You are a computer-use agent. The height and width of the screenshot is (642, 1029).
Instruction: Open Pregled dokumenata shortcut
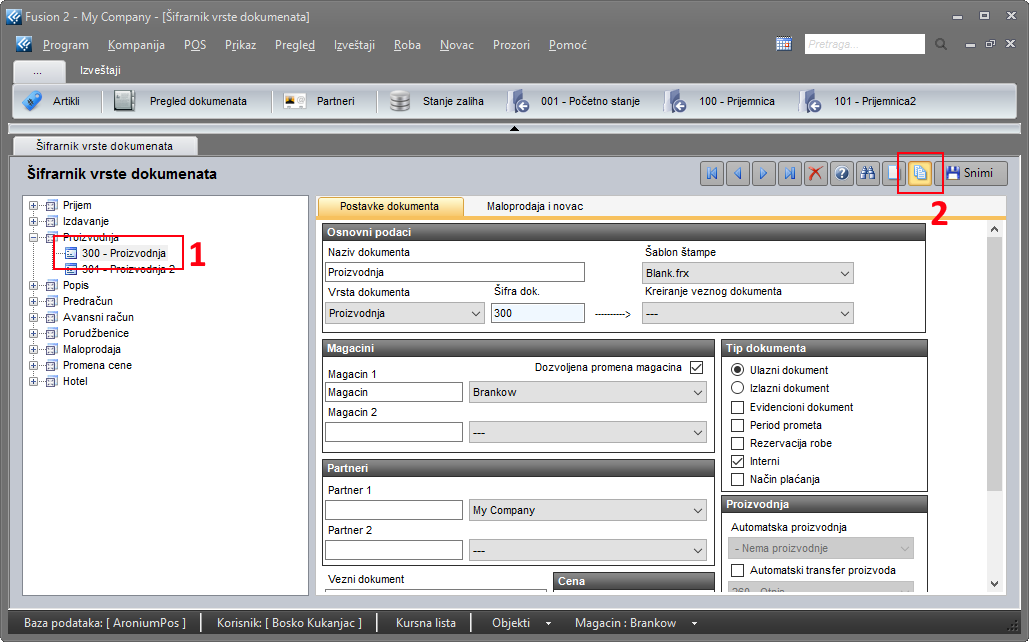181,101
